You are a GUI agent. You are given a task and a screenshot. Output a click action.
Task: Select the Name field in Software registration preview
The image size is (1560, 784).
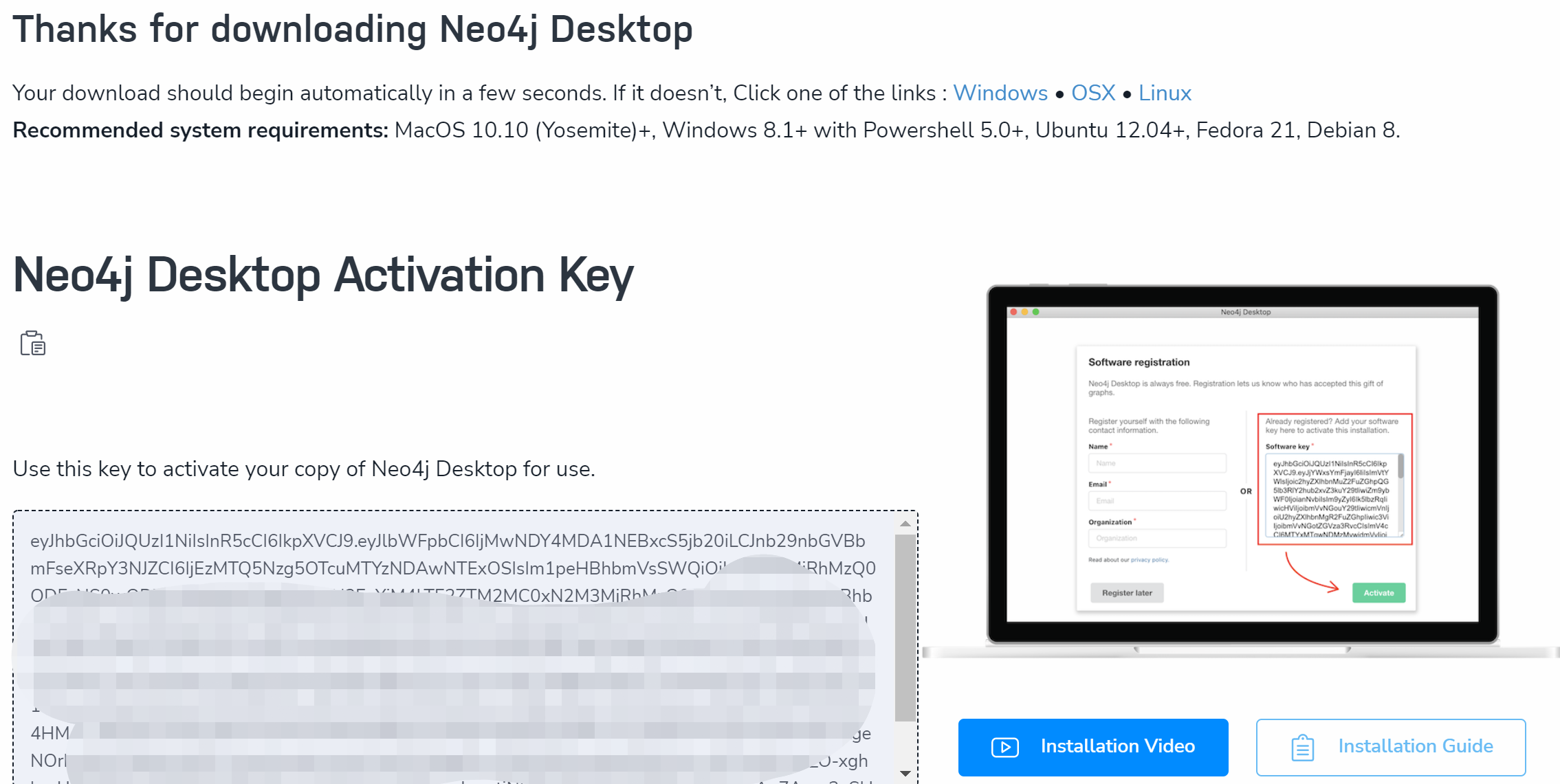pyautogui.click(x=1157, y=463)
